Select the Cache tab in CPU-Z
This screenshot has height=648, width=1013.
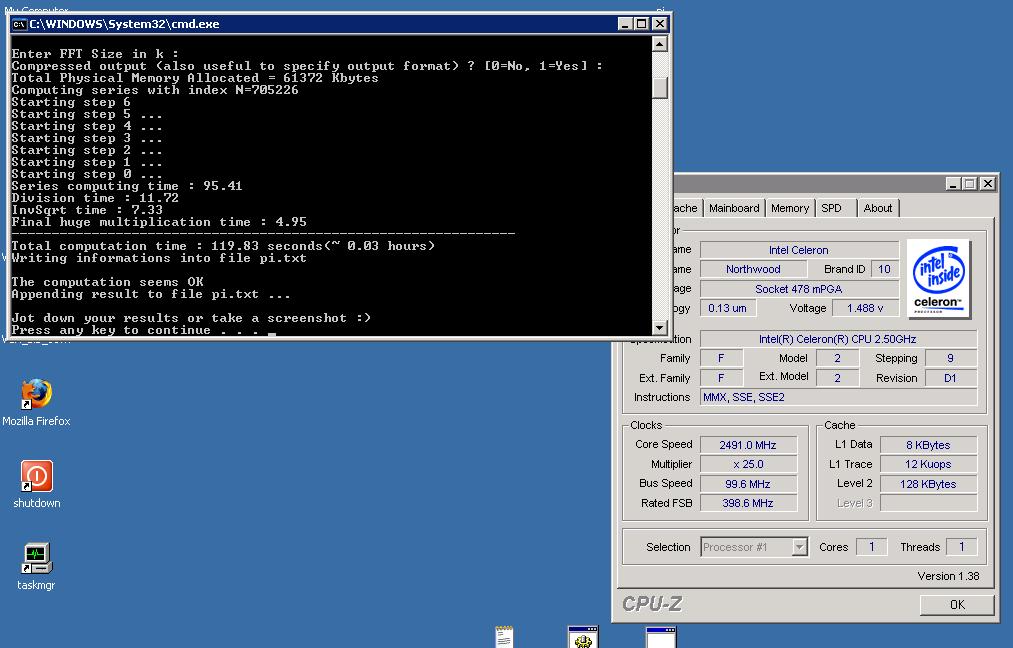pos(685,208)
